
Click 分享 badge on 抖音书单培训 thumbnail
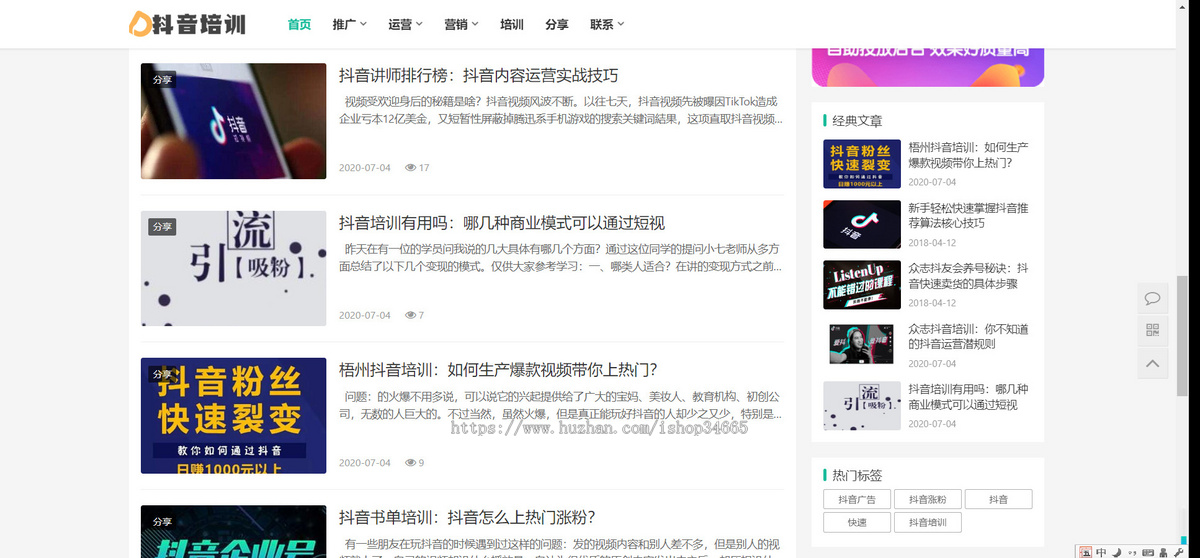pyautogui.click(x=162, y=521)
